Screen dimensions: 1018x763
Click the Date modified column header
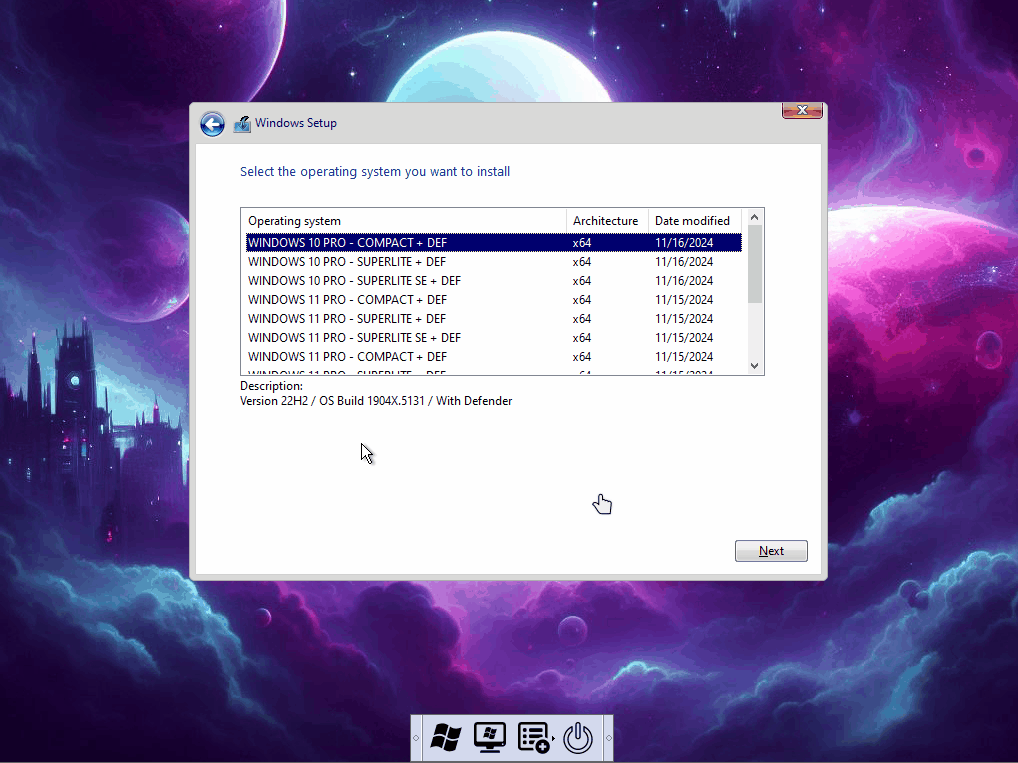(693, 220)
